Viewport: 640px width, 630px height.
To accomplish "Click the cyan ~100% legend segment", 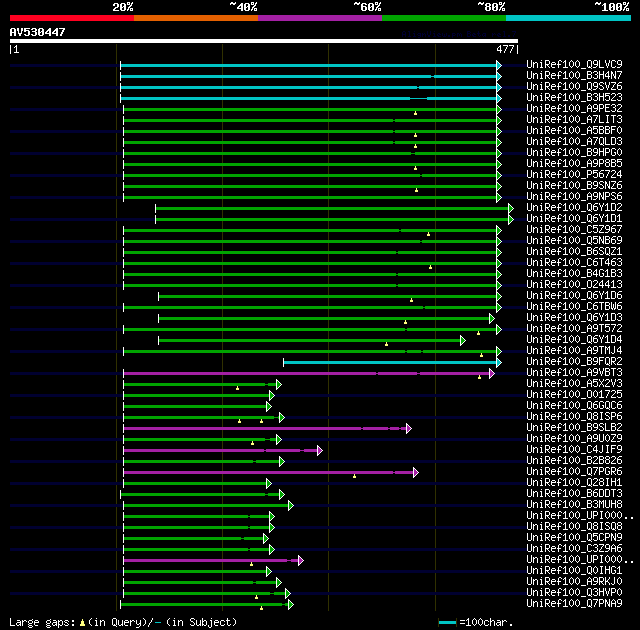I will point(569,18).
